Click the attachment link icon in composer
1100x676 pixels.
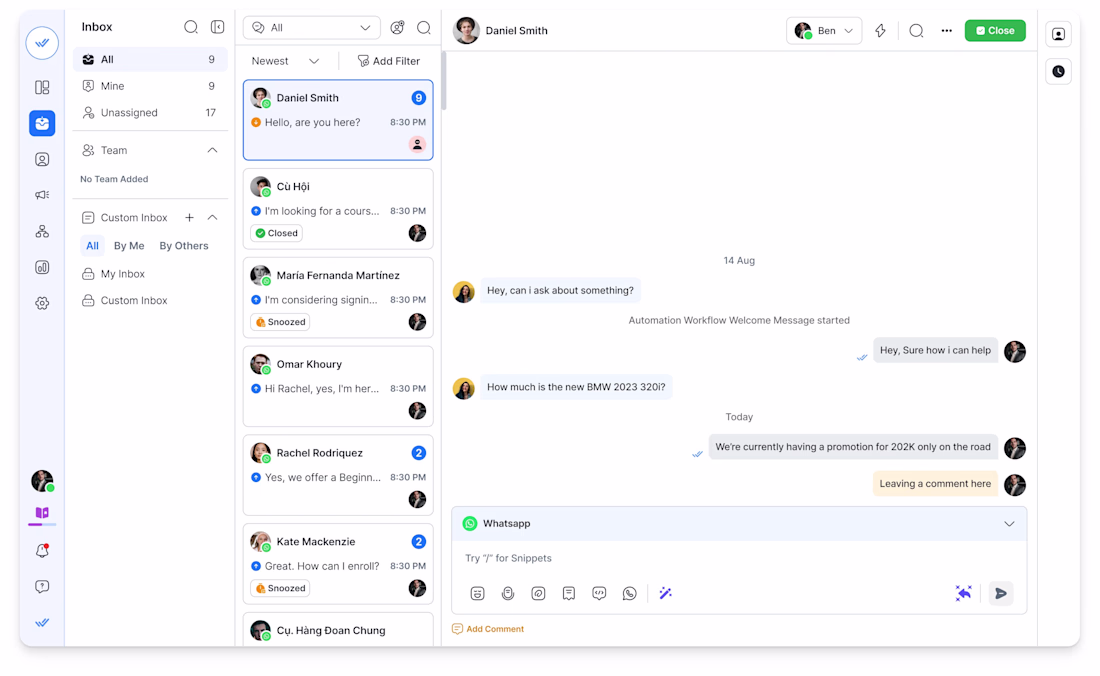538,593
